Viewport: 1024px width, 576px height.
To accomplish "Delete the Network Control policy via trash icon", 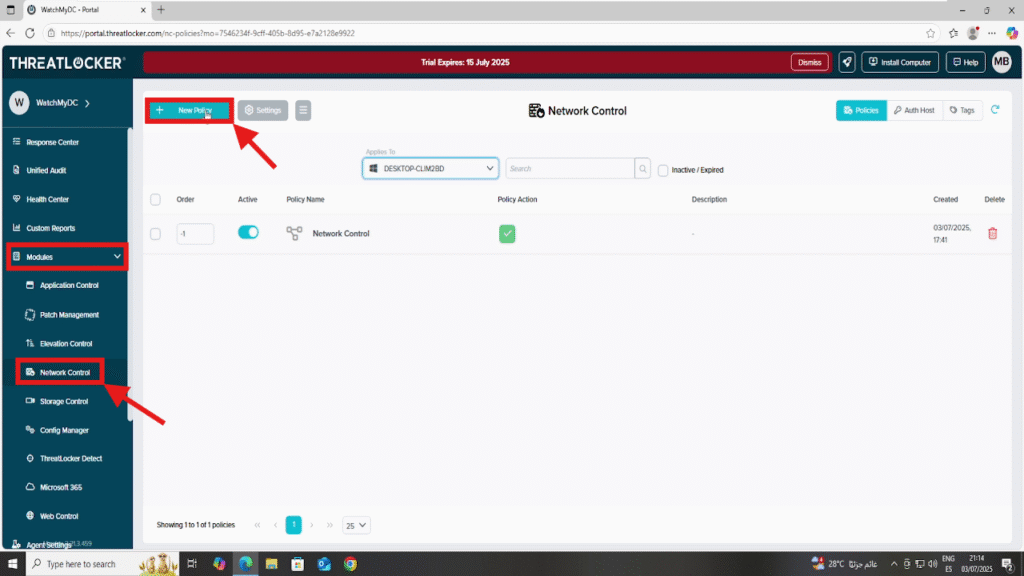I will [992, 233].
